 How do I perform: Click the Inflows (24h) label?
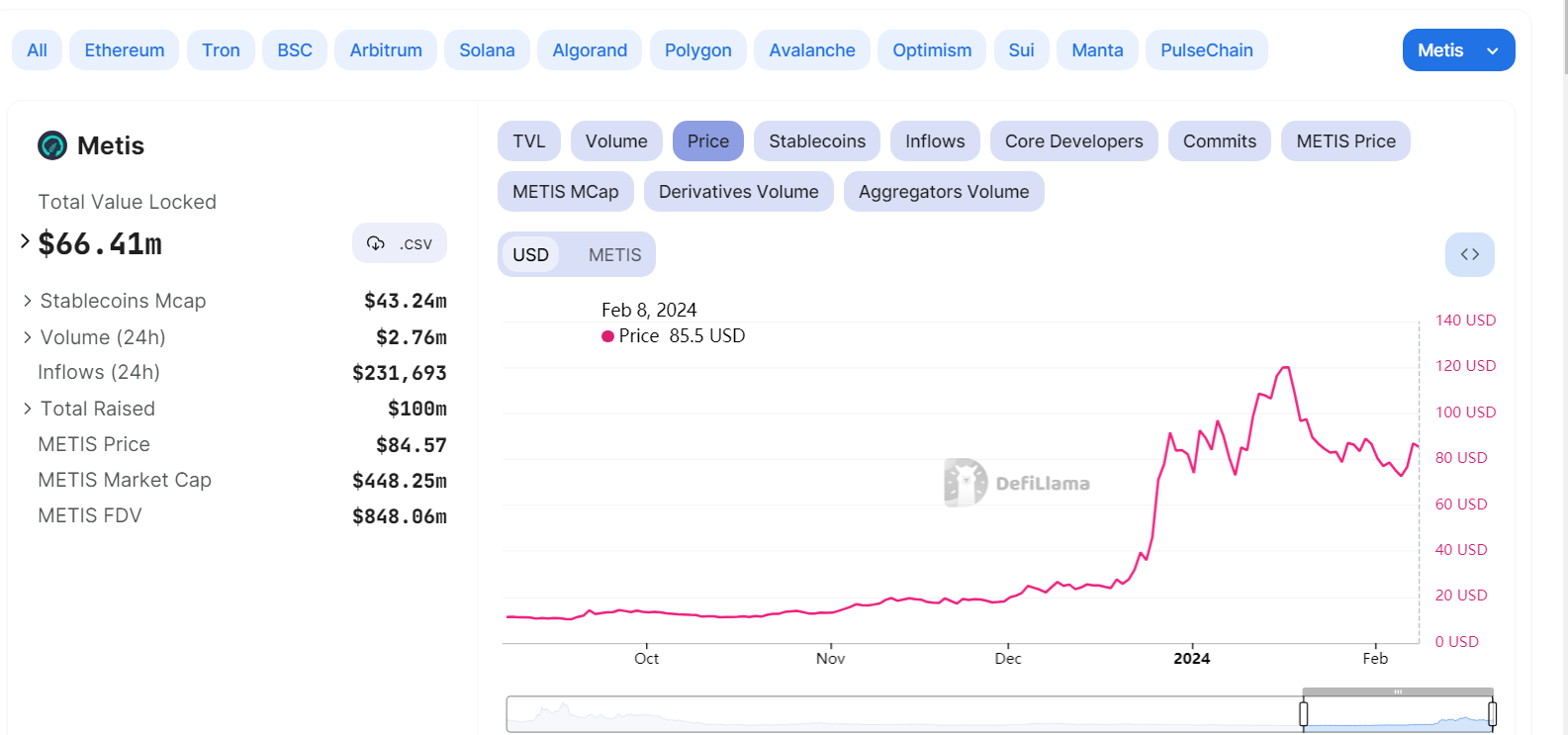pos(99,372)
